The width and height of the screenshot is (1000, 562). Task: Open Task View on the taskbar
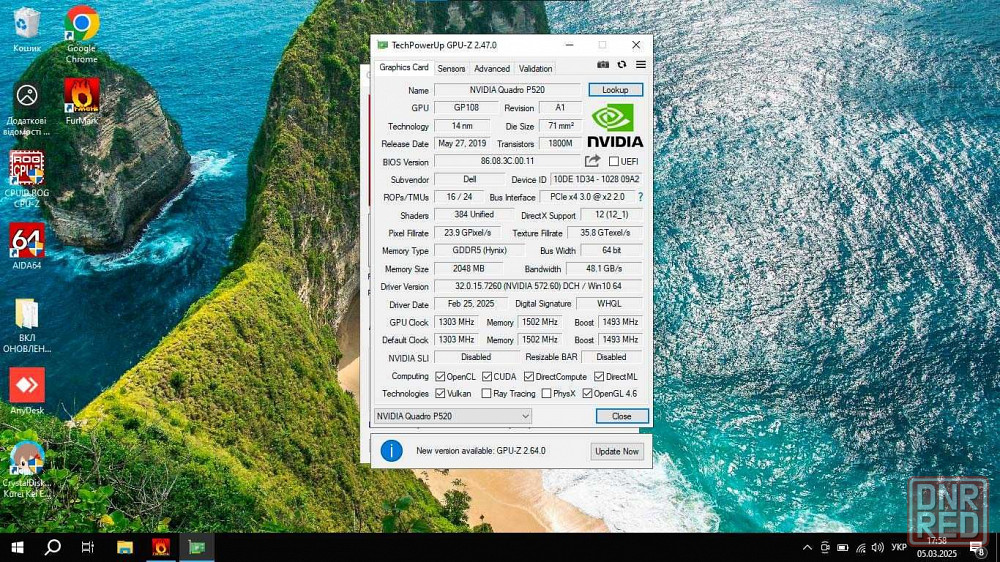88,547
